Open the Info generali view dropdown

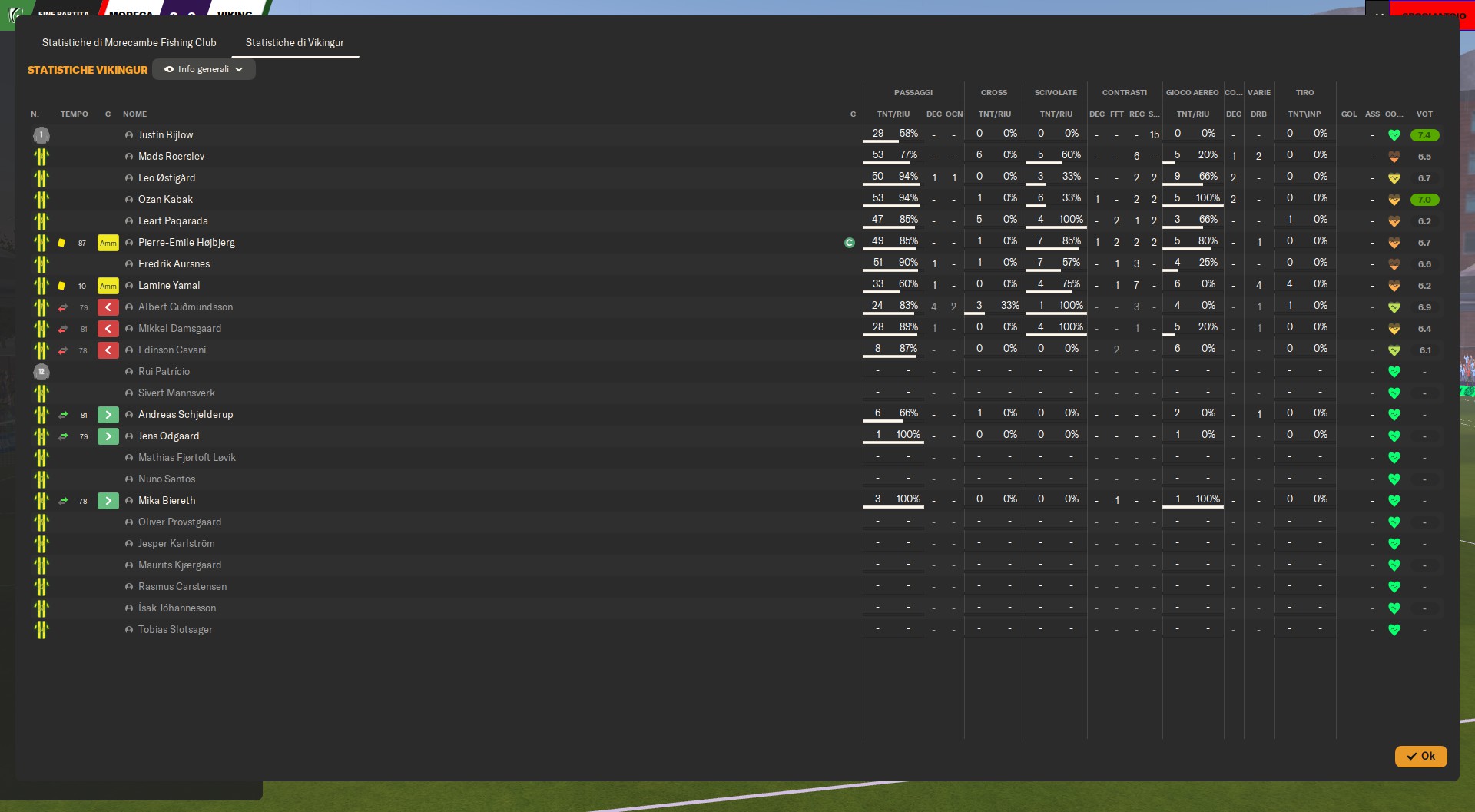[x=204, y=69]
